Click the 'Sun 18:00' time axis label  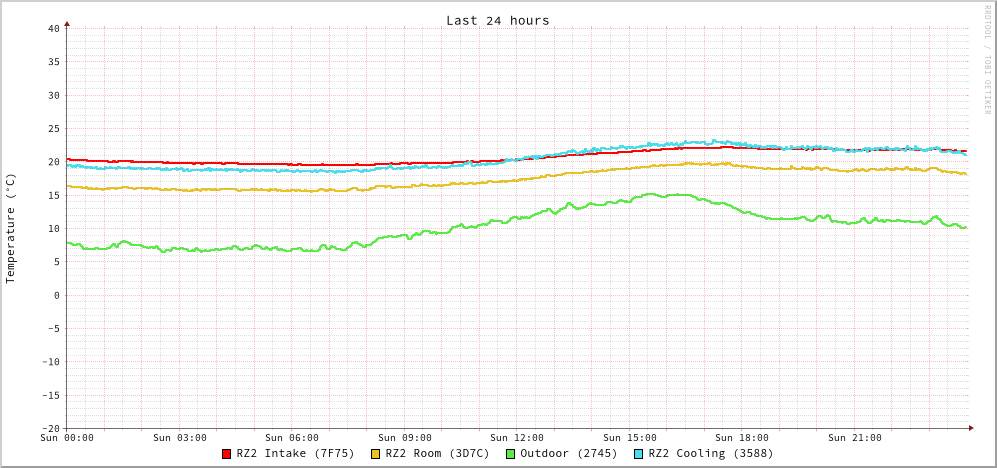tap(742, 438)
